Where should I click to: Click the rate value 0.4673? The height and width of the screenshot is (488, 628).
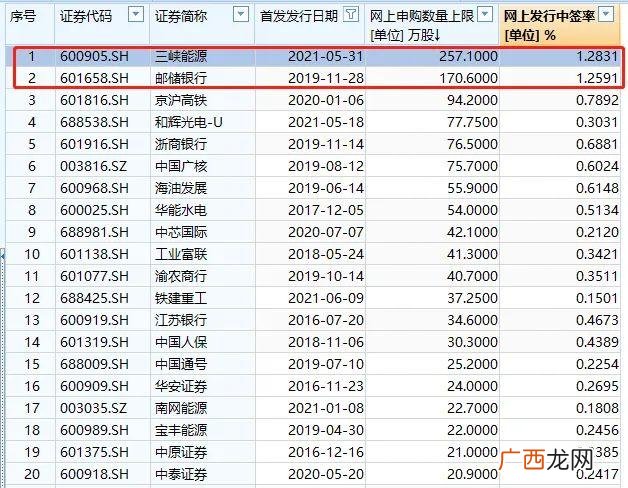tap(597, 320)
